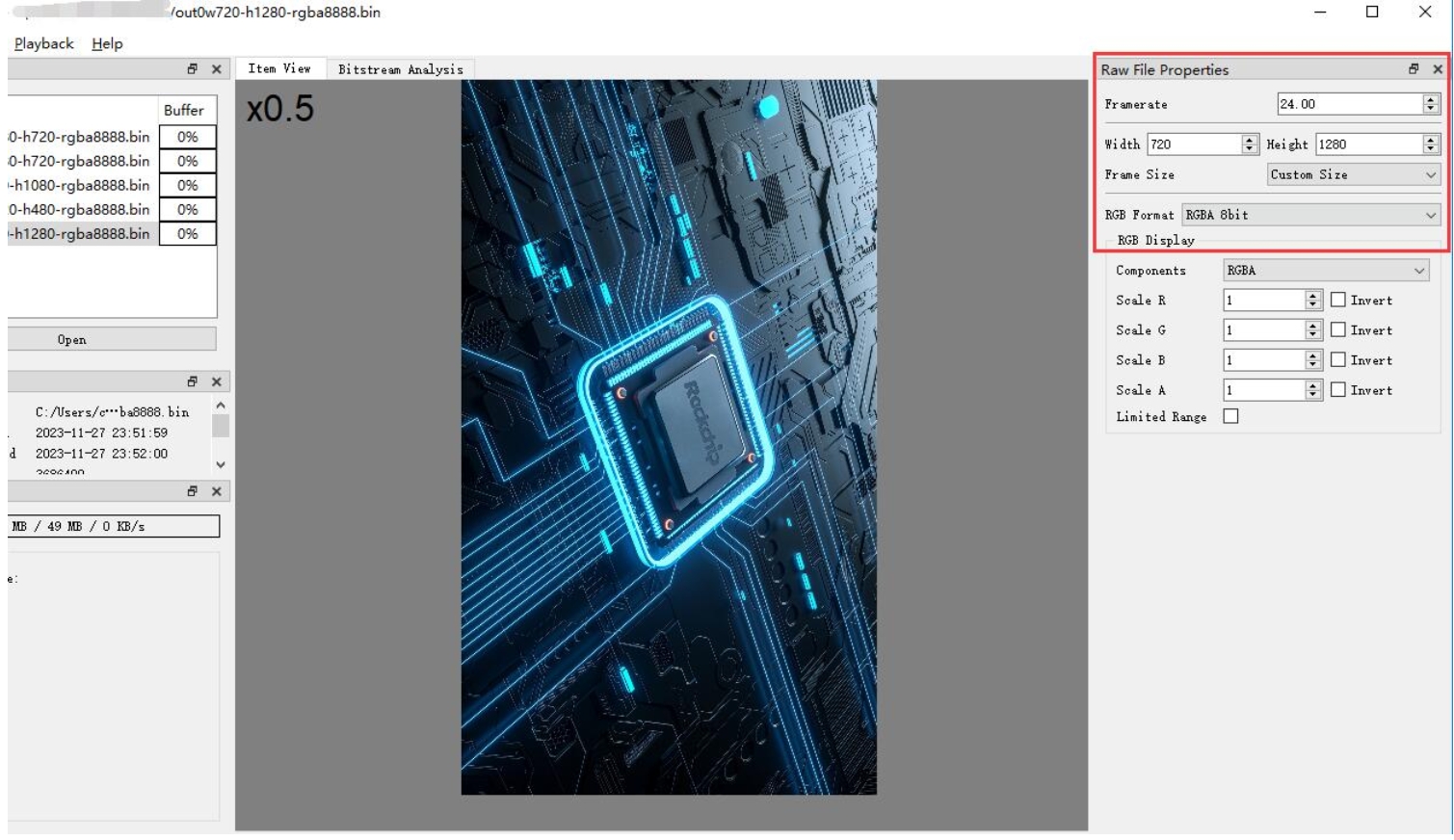Adjust the Height stepper arrows
This screenshot has width=1454, height=840.
click(1431, 144)
